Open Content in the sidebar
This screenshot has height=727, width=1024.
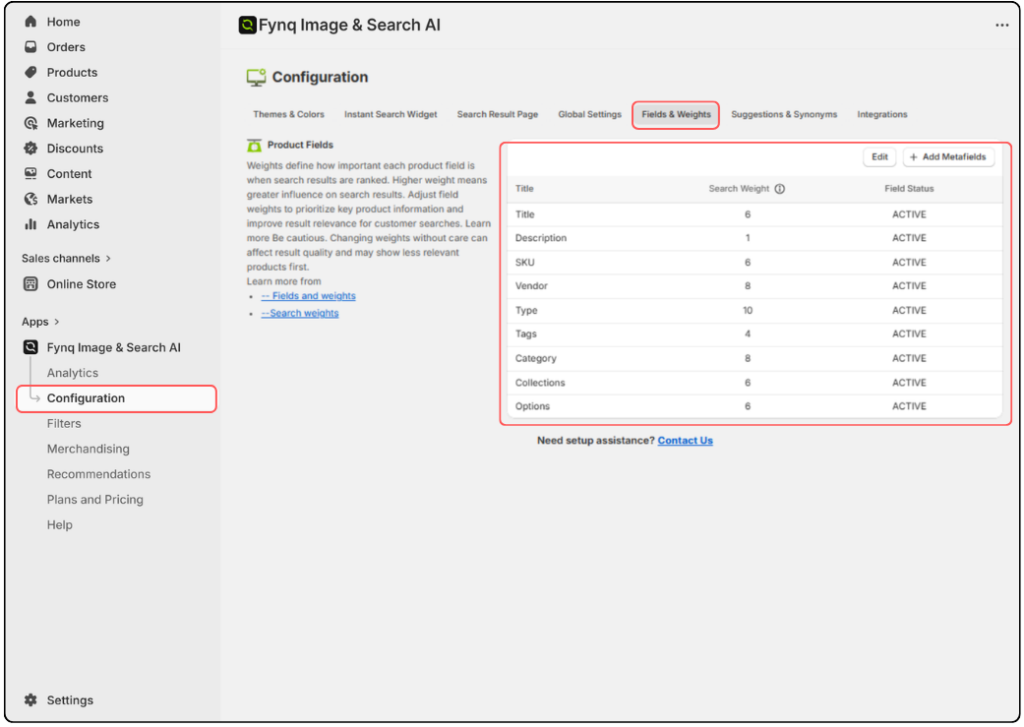click(69, 174)
